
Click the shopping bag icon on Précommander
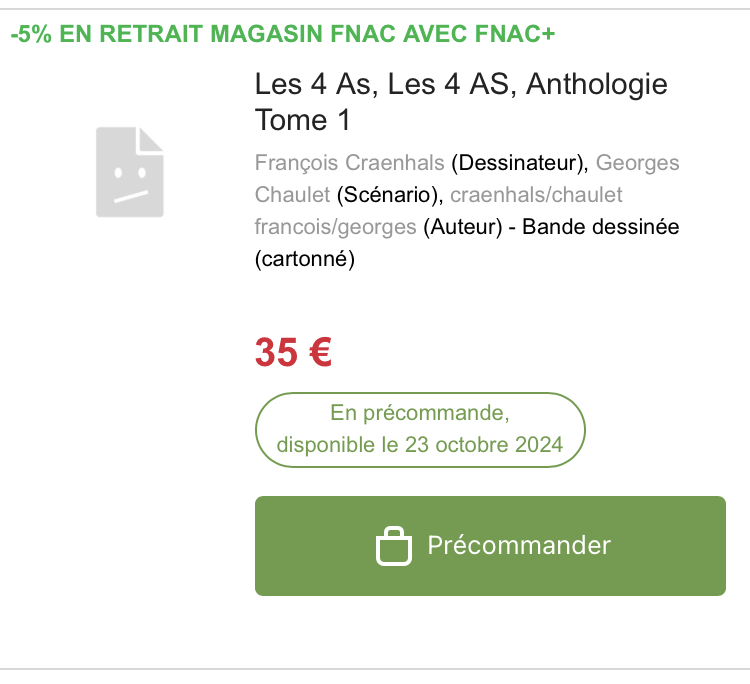393,546
